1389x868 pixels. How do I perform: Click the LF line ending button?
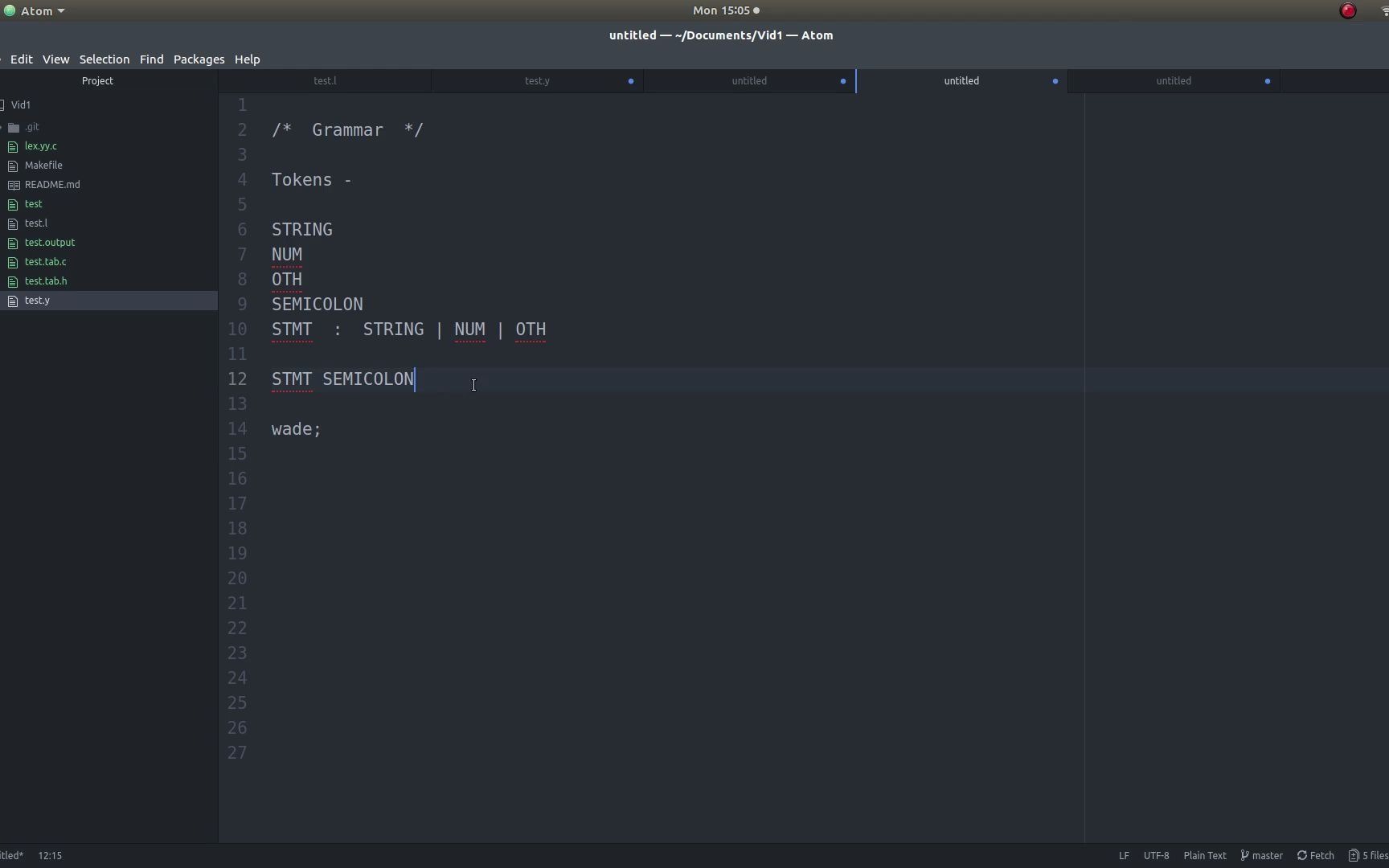coord(1124,855)
